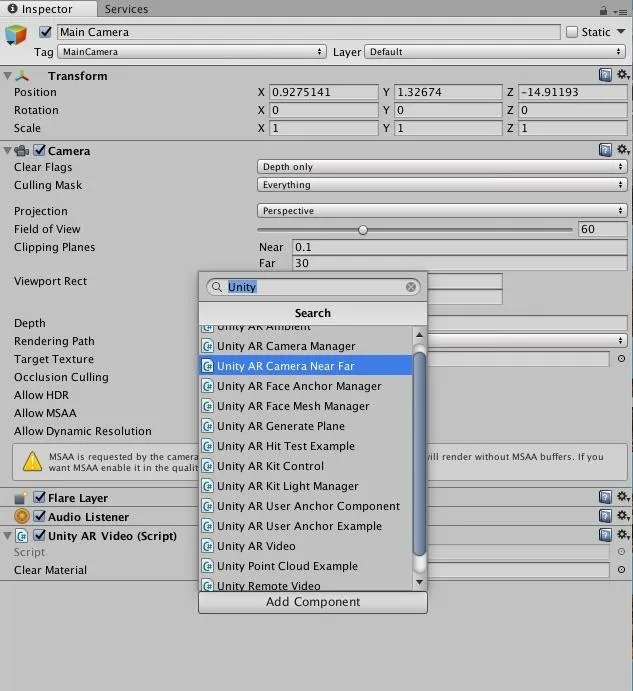The width and height of the screenshot is (633, 691).
Task: Click the Camera component icon
Action: [22, 151]
